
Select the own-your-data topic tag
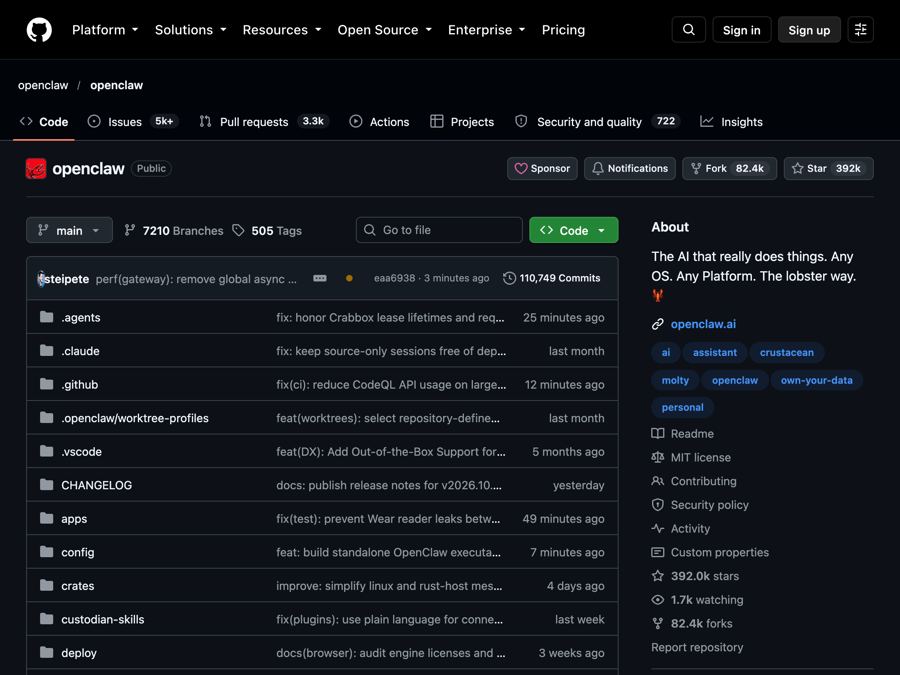click(x=816, y=380)
